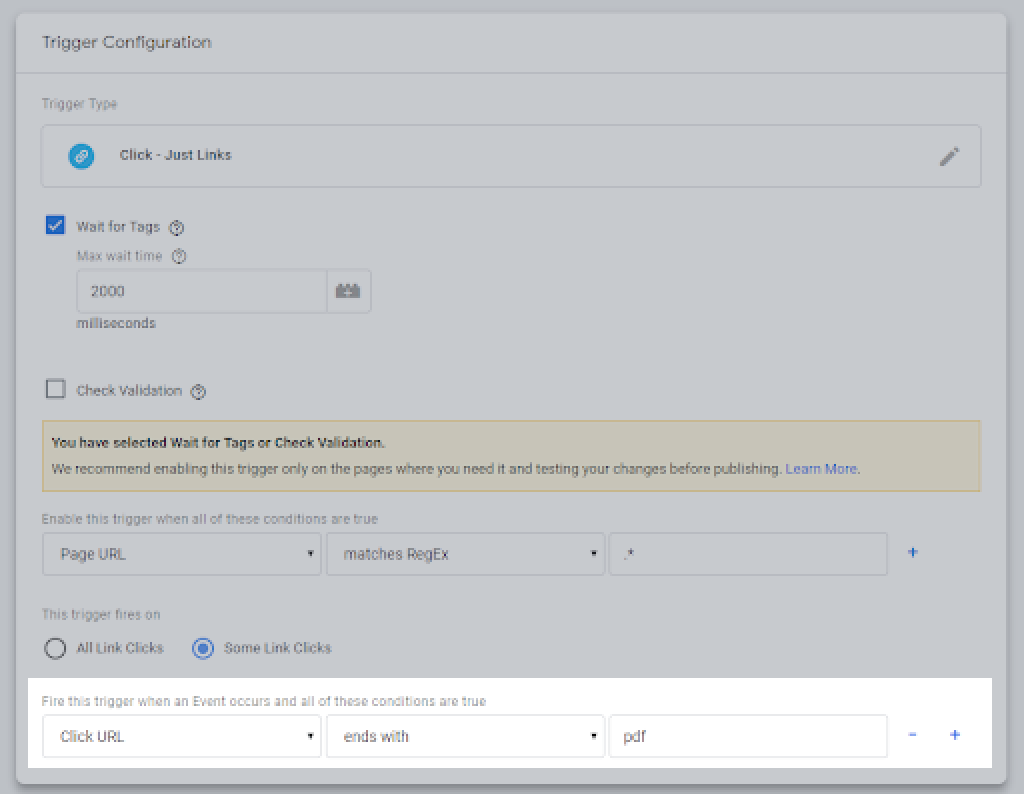Add another Page URL enable condition
Image resolution: width=1024 pixels, height=794 pixels.
[x=913, y=552]
